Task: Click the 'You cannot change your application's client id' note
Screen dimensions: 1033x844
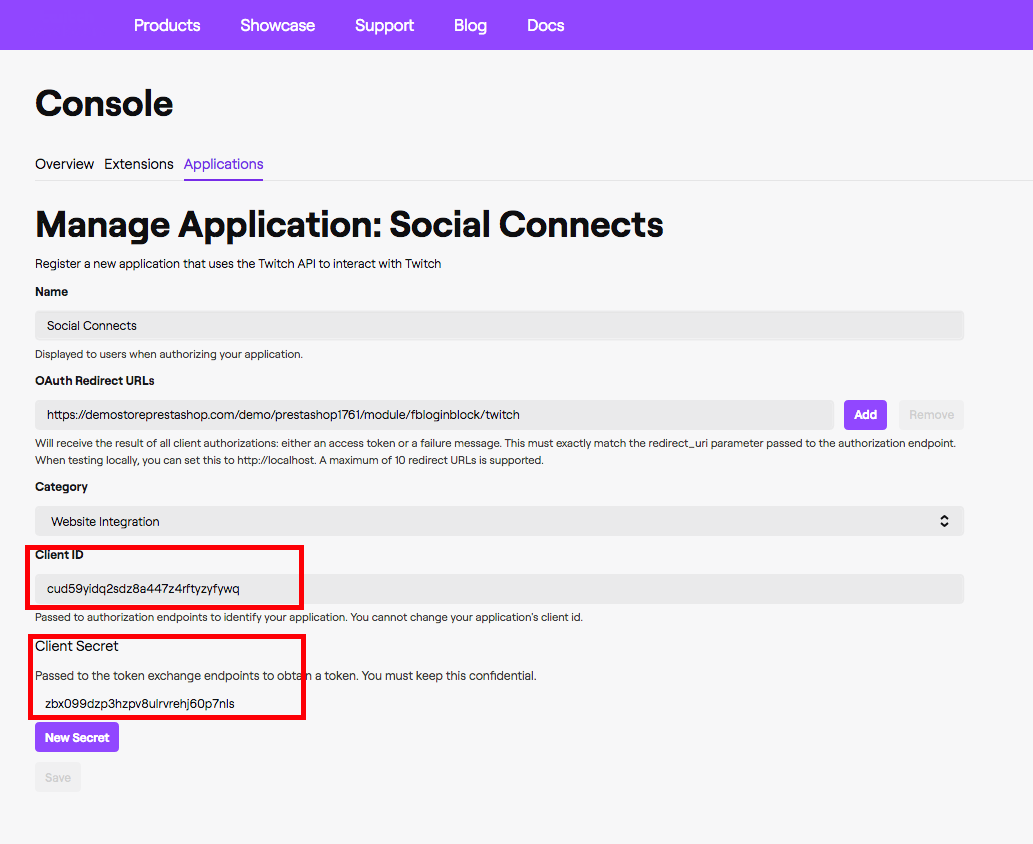Action: 466,617
